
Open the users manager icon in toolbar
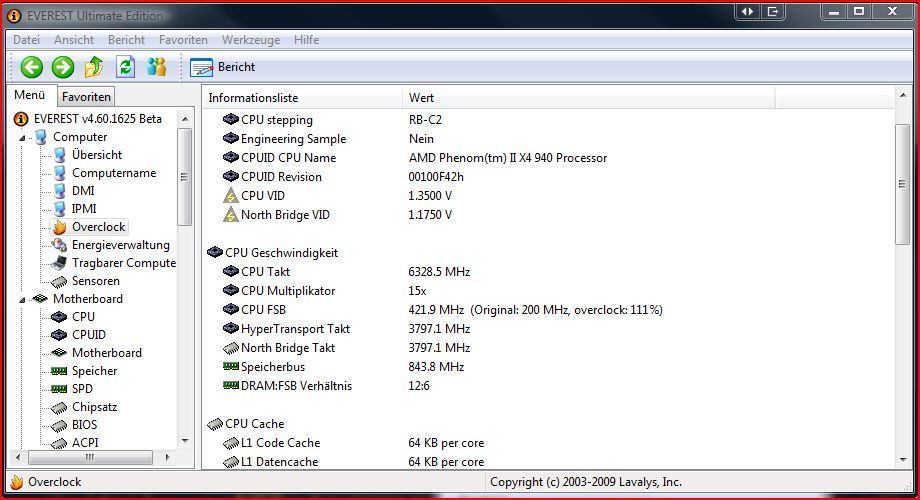click(x=157, y=67)
